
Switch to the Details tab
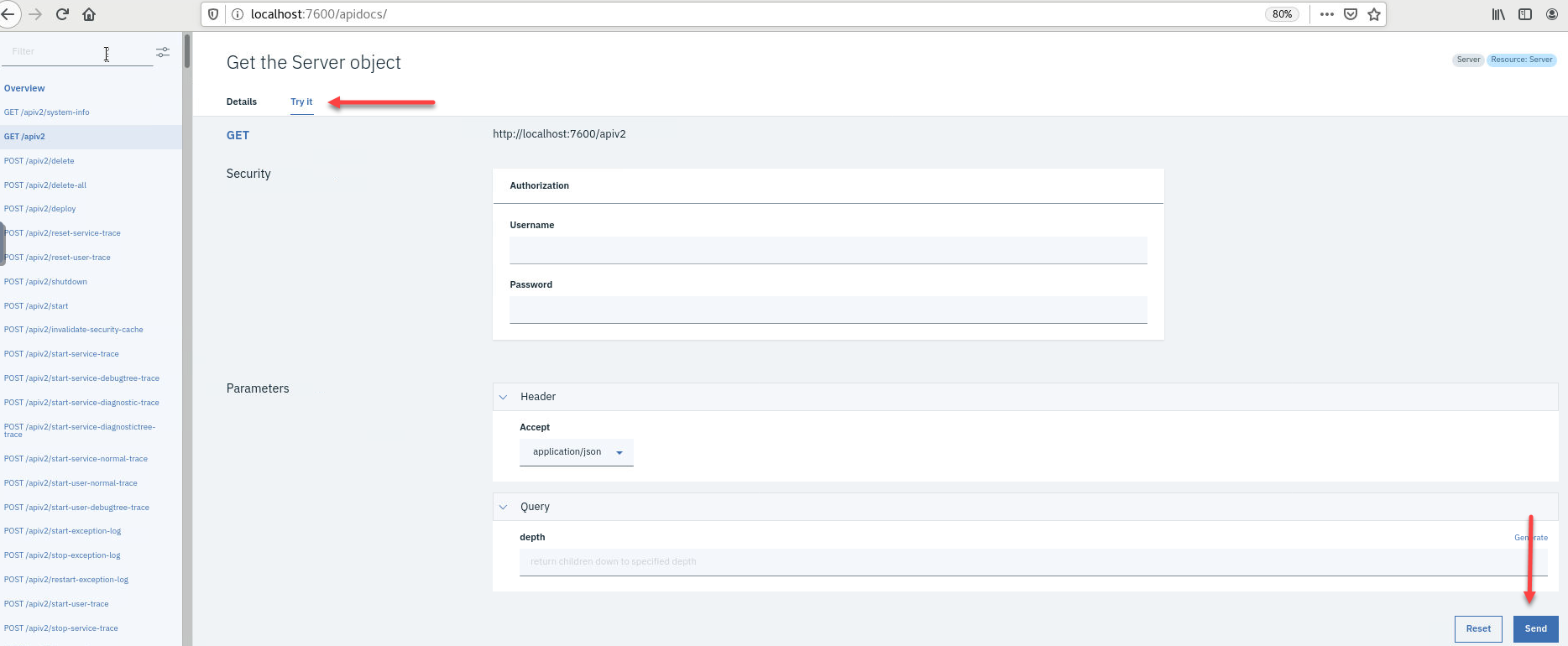click(x=242, y=102)
